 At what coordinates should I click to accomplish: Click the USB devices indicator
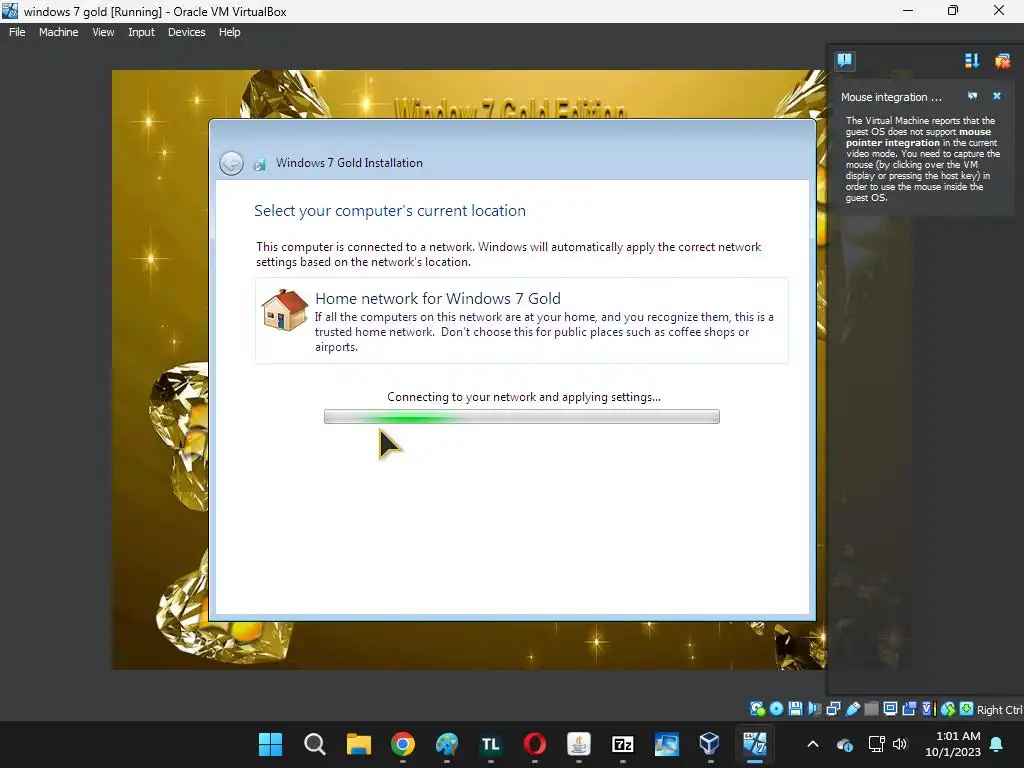coord(852,709)
